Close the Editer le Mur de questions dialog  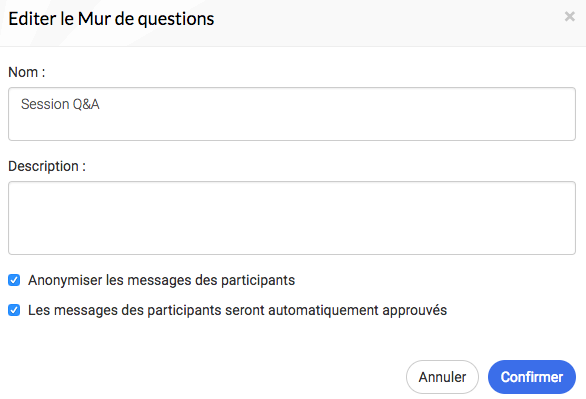569,16
